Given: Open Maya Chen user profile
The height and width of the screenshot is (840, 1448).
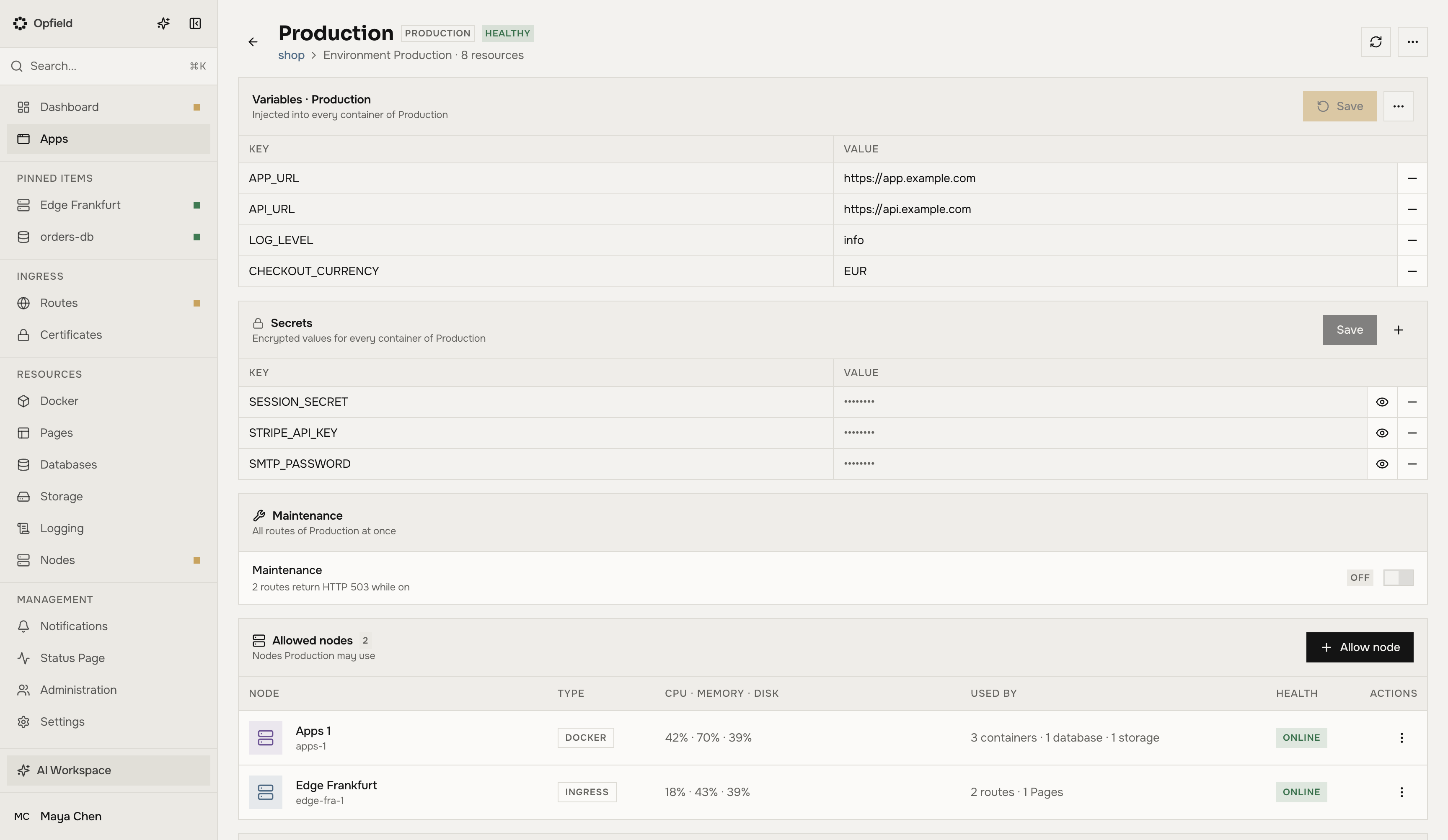Looking at the screenshot, I should pos(109,817).
